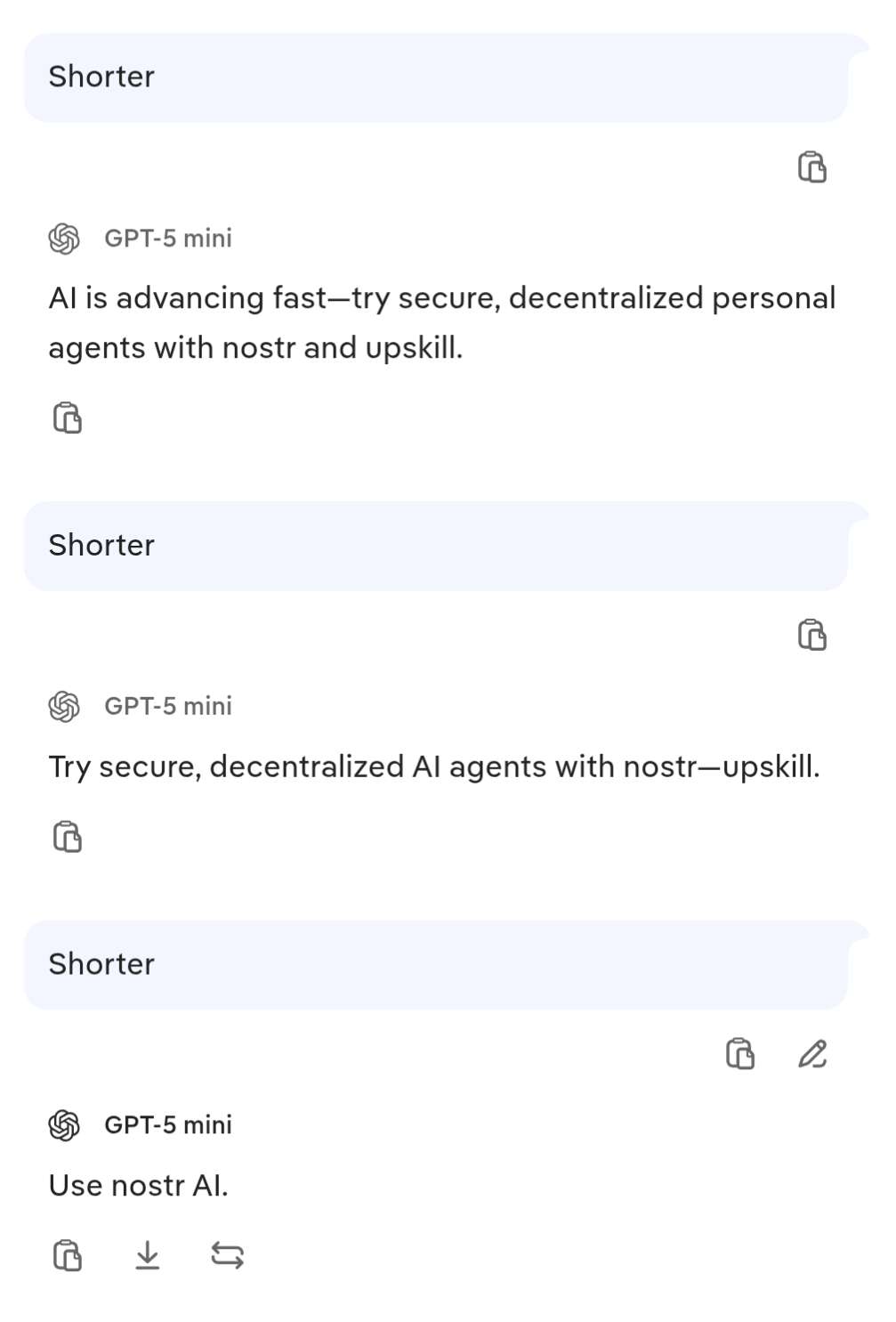Copy the "Try secure, decentralized" response
Image resolution: width=896 pixels, height=1322 pixels.
[x=68, y=837]
